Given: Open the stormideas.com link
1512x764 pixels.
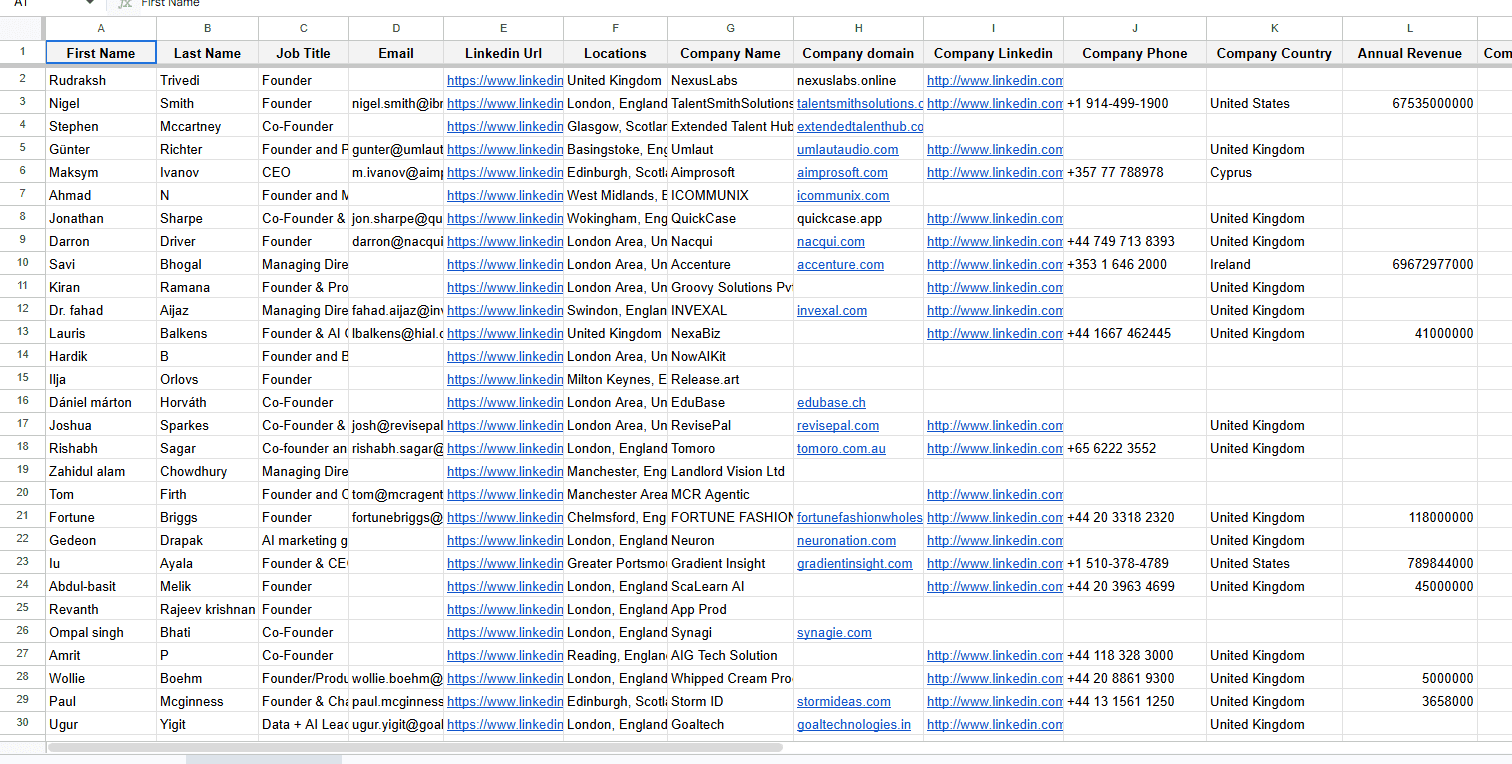Looking at the screenshot, I should pos(844,702).
